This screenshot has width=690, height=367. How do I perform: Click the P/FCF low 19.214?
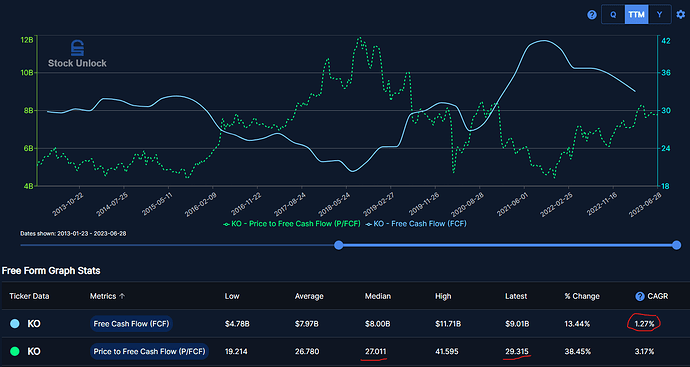235,352
